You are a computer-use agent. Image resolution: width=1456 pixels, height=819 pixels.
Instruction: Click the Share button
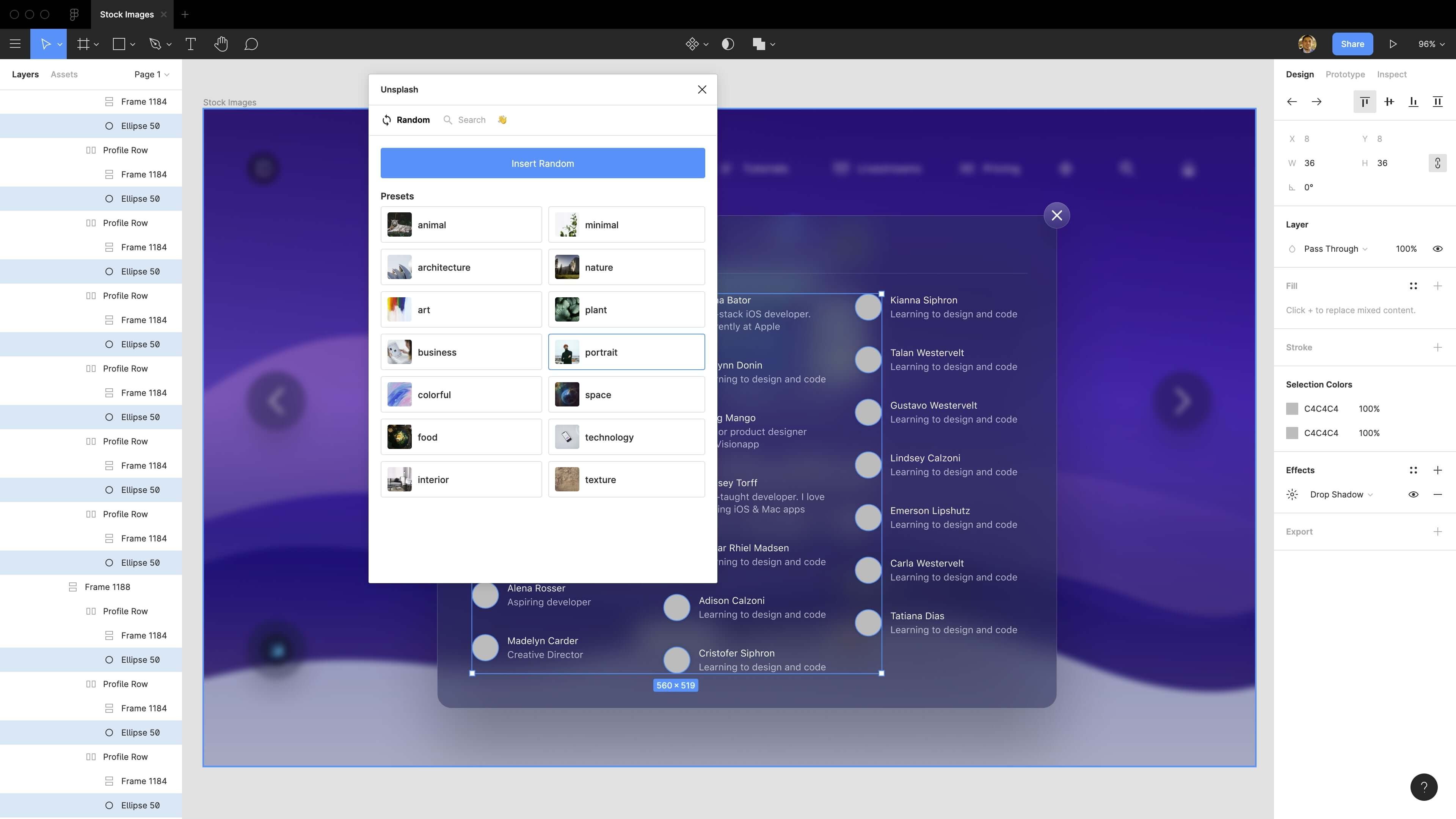[1352, 44]
